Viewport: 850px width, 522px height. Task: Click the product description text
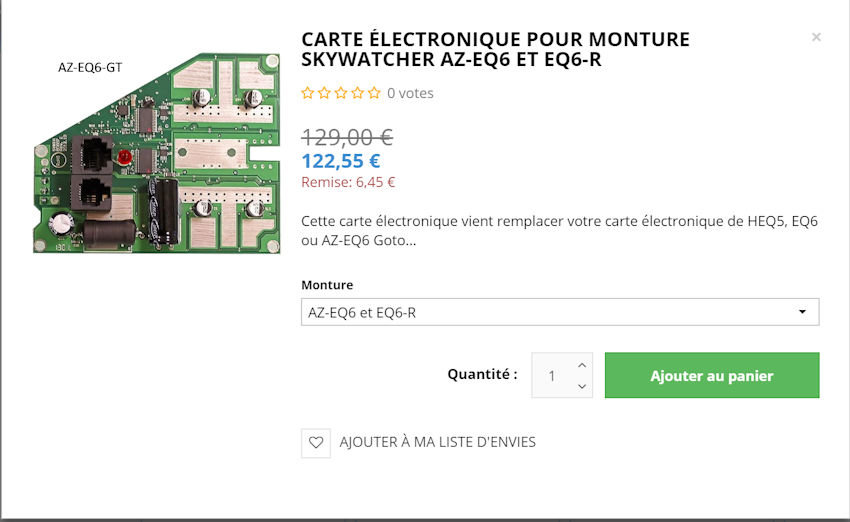point(559,230)
